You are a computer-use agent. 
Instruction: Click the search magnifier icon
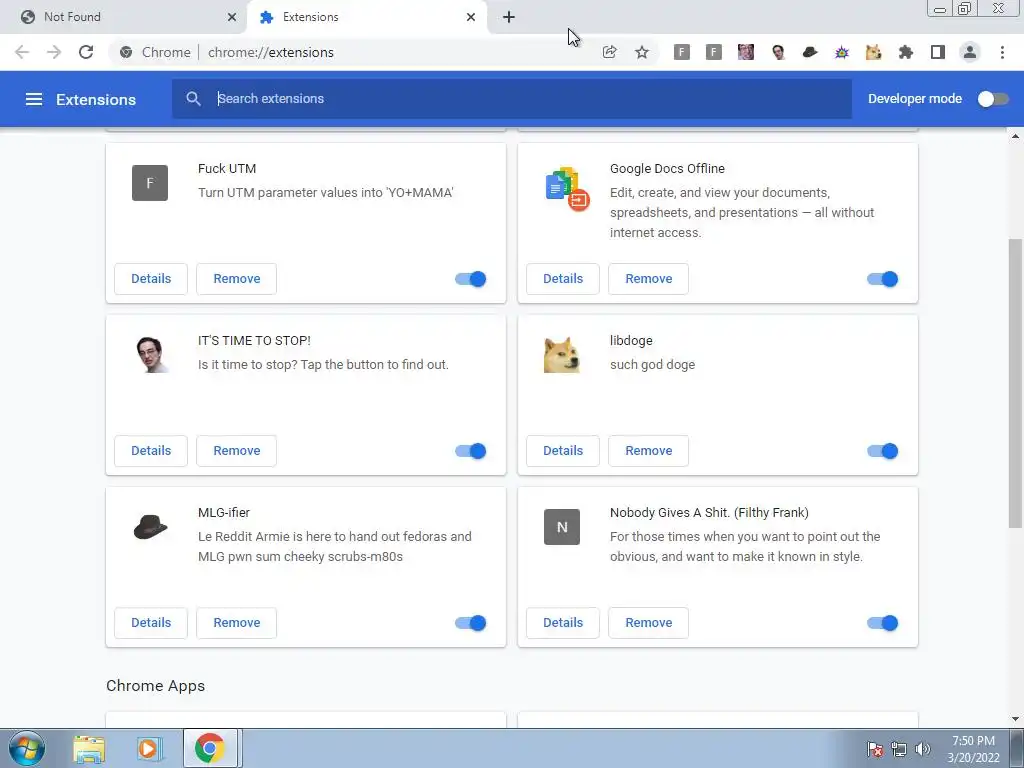(x=193, y=99)
